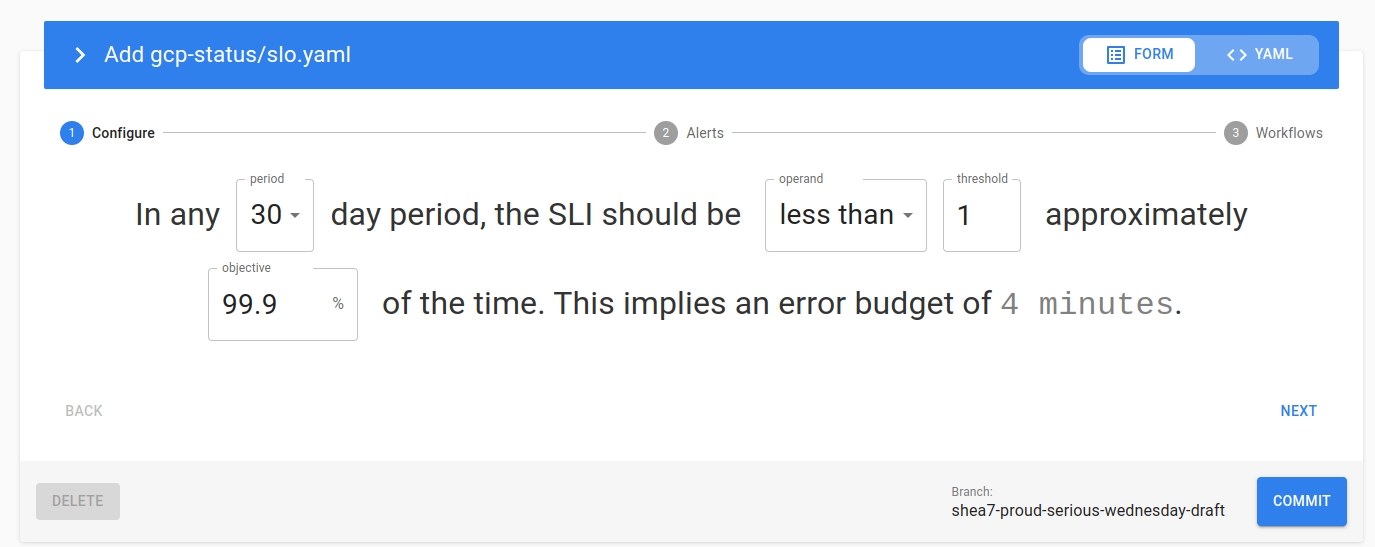The height and width of the screenshot is (547, 1375).
Task: Click the step 2 circle icon
Action: (665, 133)
